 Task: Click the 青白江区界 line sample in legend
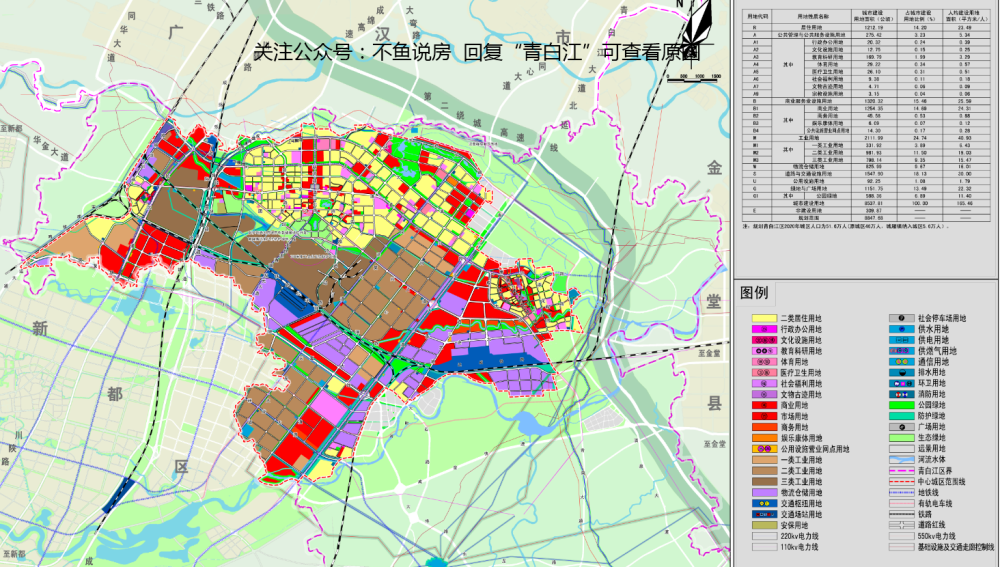(899, 470)
